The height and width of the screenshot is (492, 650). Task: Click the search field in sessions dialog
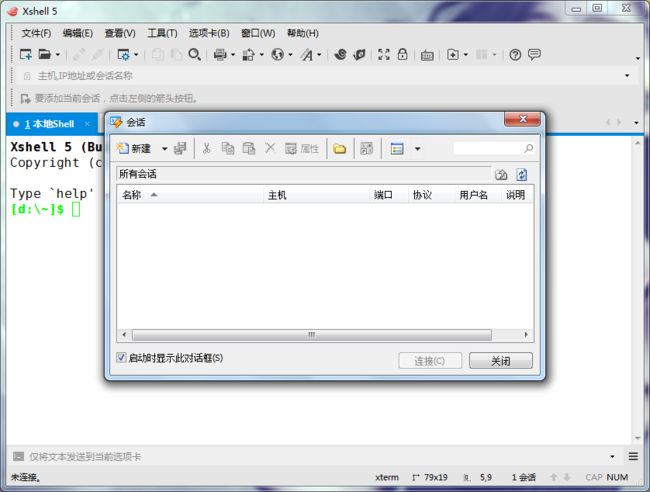(488, 148)
